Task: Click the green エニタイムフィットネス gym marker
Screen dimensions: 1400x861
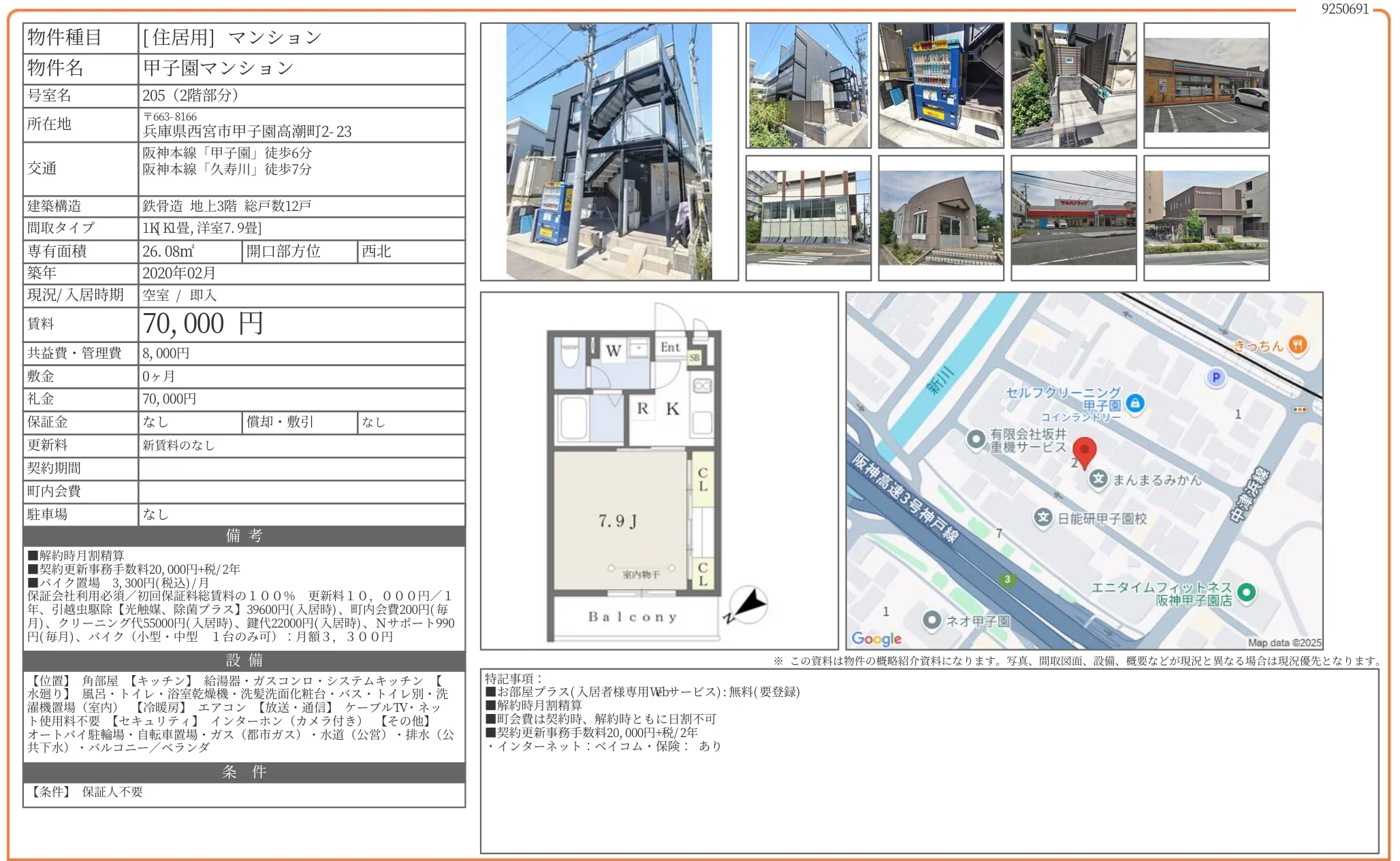Action: 1247,594
